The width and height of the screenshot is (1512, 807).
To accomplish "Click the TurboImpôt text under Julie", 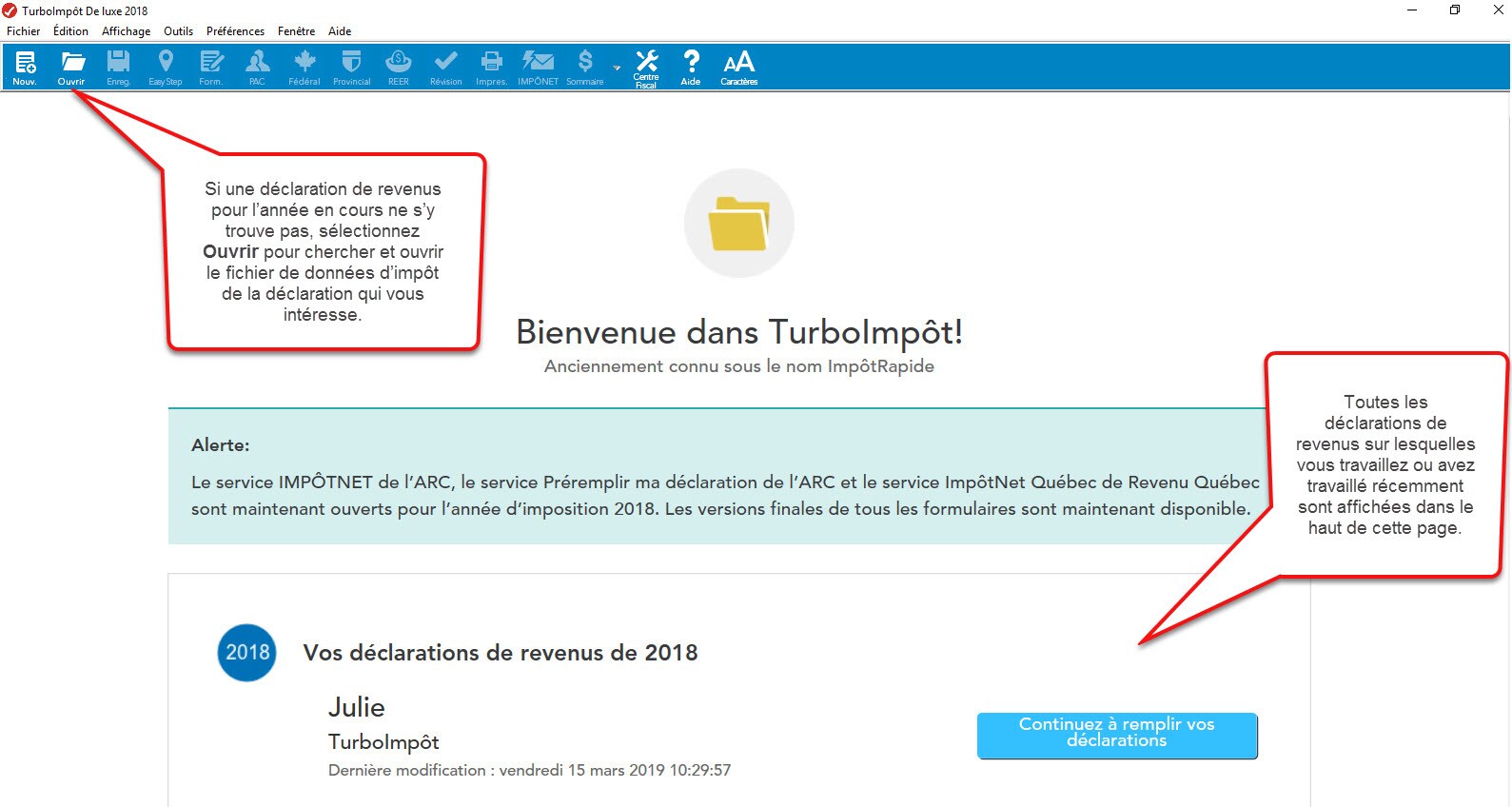I will [x=383, y=742].
